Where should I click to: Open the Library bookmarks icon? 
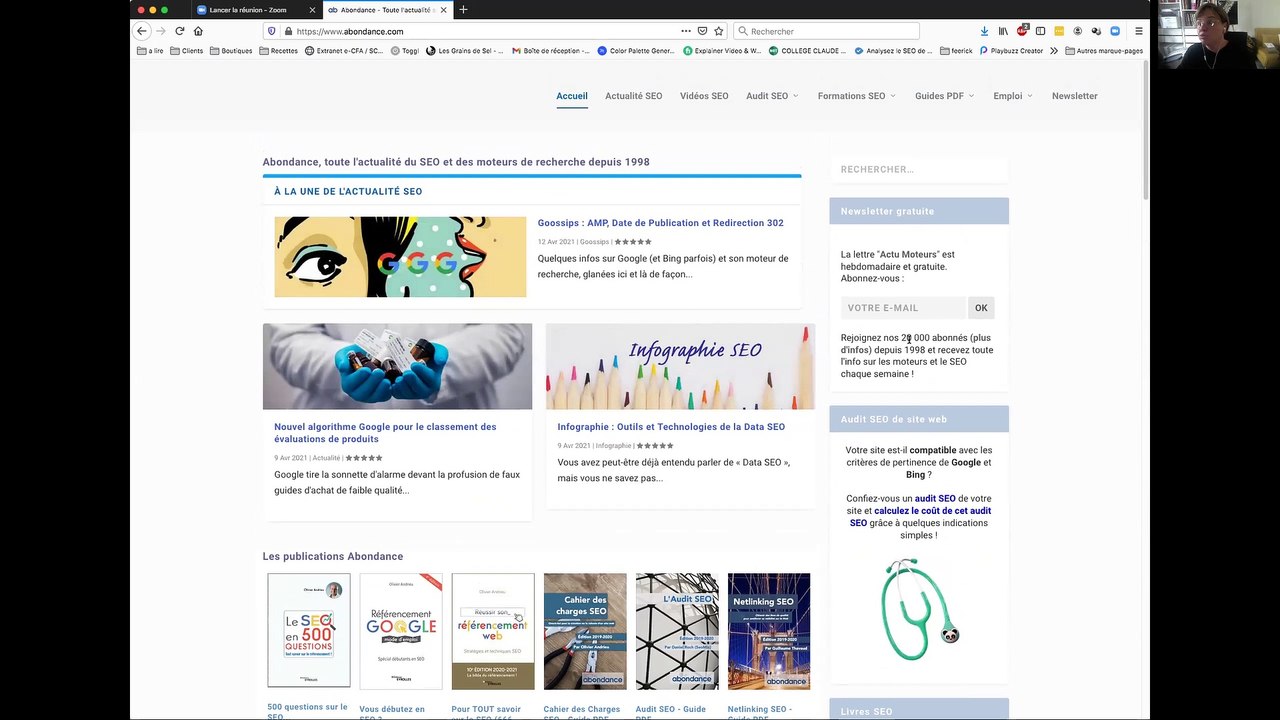[1003, 31]
